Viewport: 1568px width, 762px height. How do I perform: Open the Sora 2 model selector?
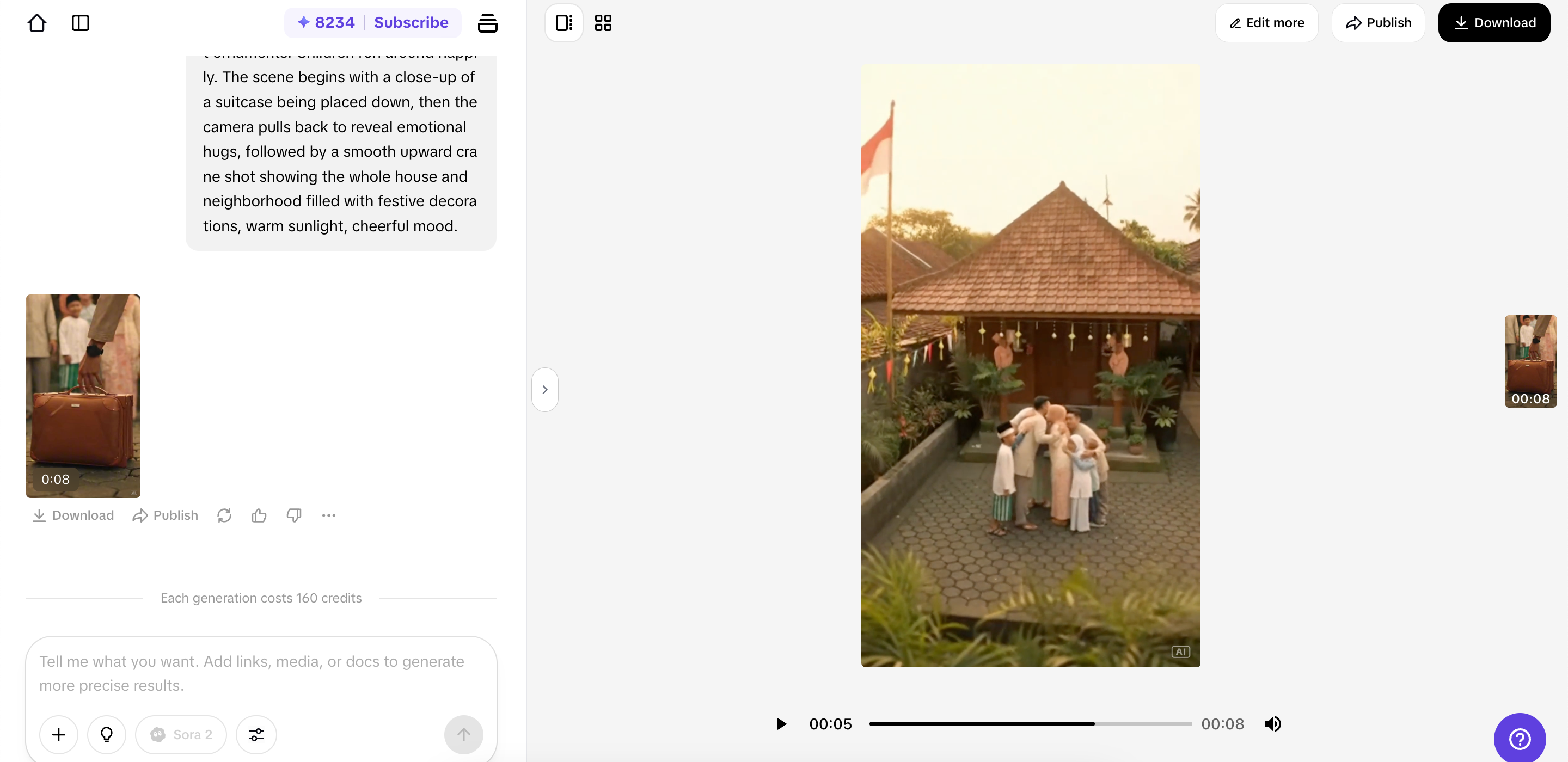coord(181,735)
